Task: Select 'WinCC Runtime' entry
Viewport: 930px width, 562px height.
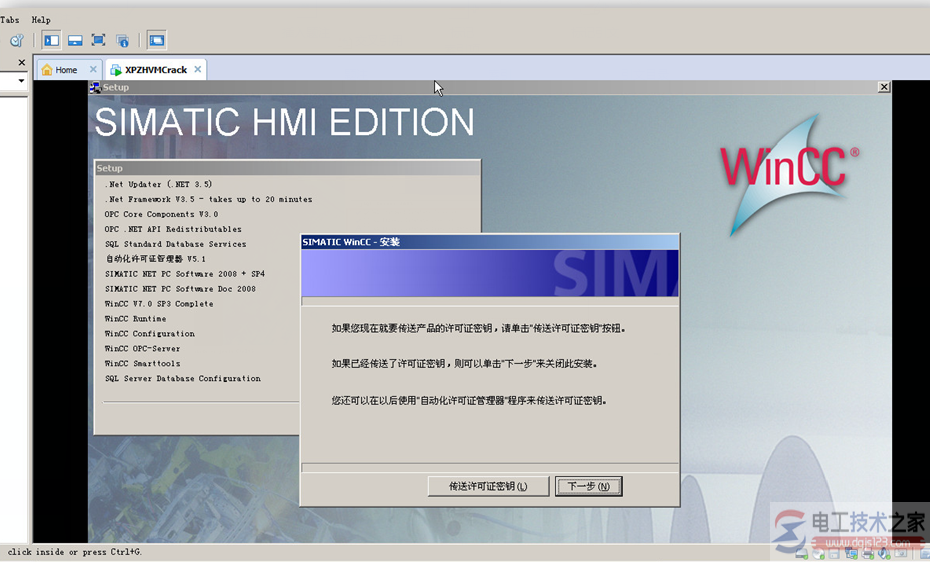Action: (x=135, y=318)
